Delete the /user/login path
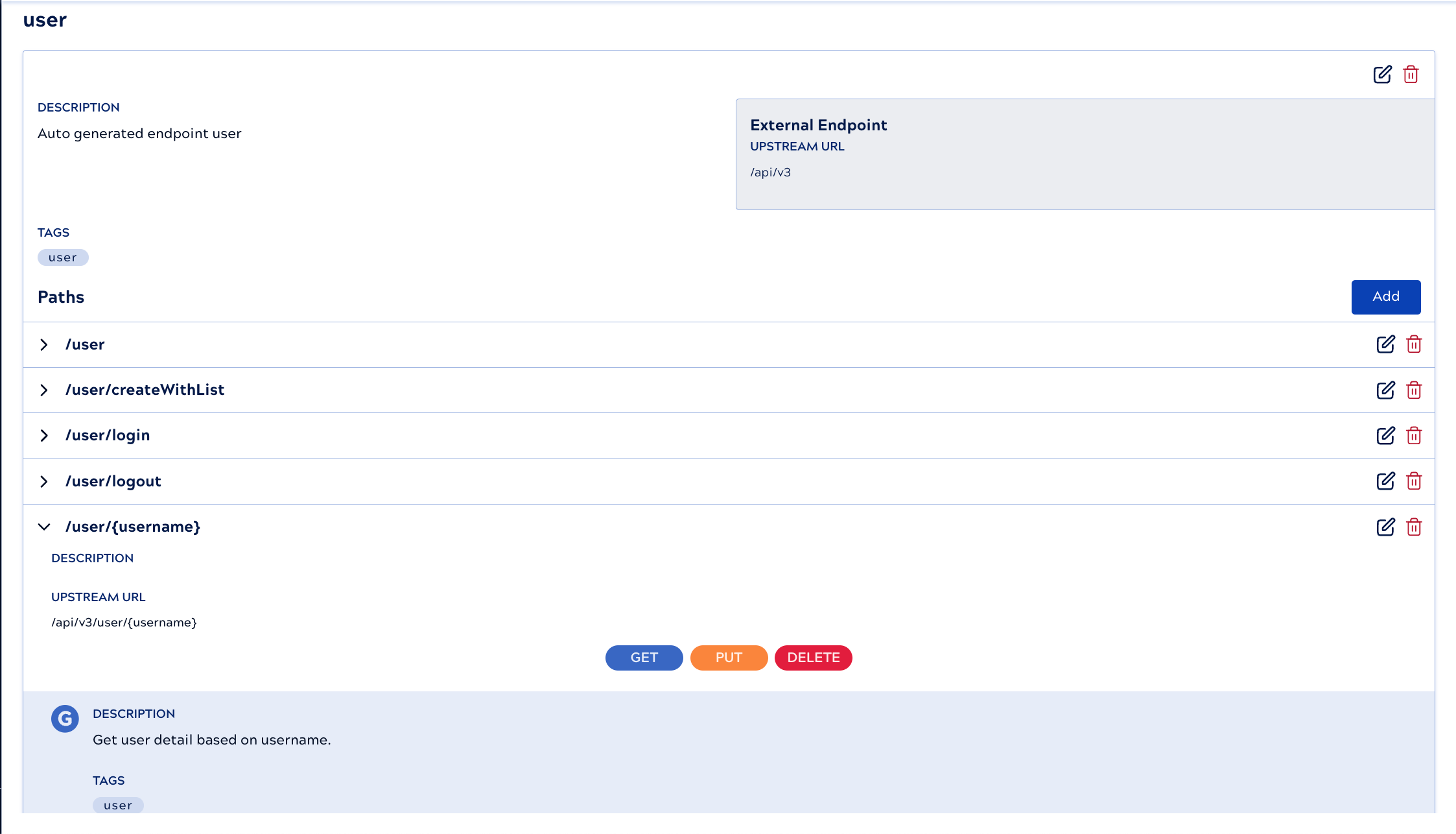Image resolution: width=1456 pixels, height=834 pixels. click(x=1414, y=436)
